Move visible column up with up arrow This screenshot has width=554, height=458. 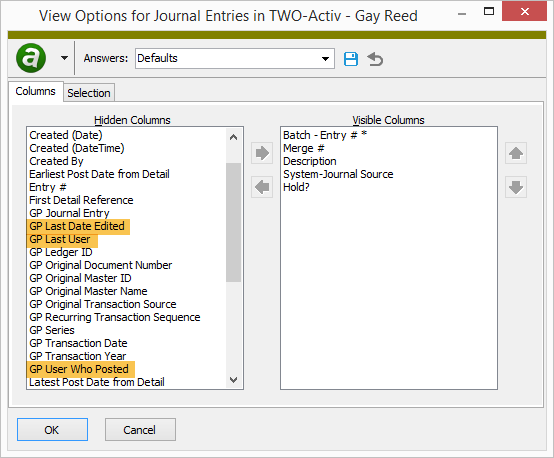coord(516,153)
